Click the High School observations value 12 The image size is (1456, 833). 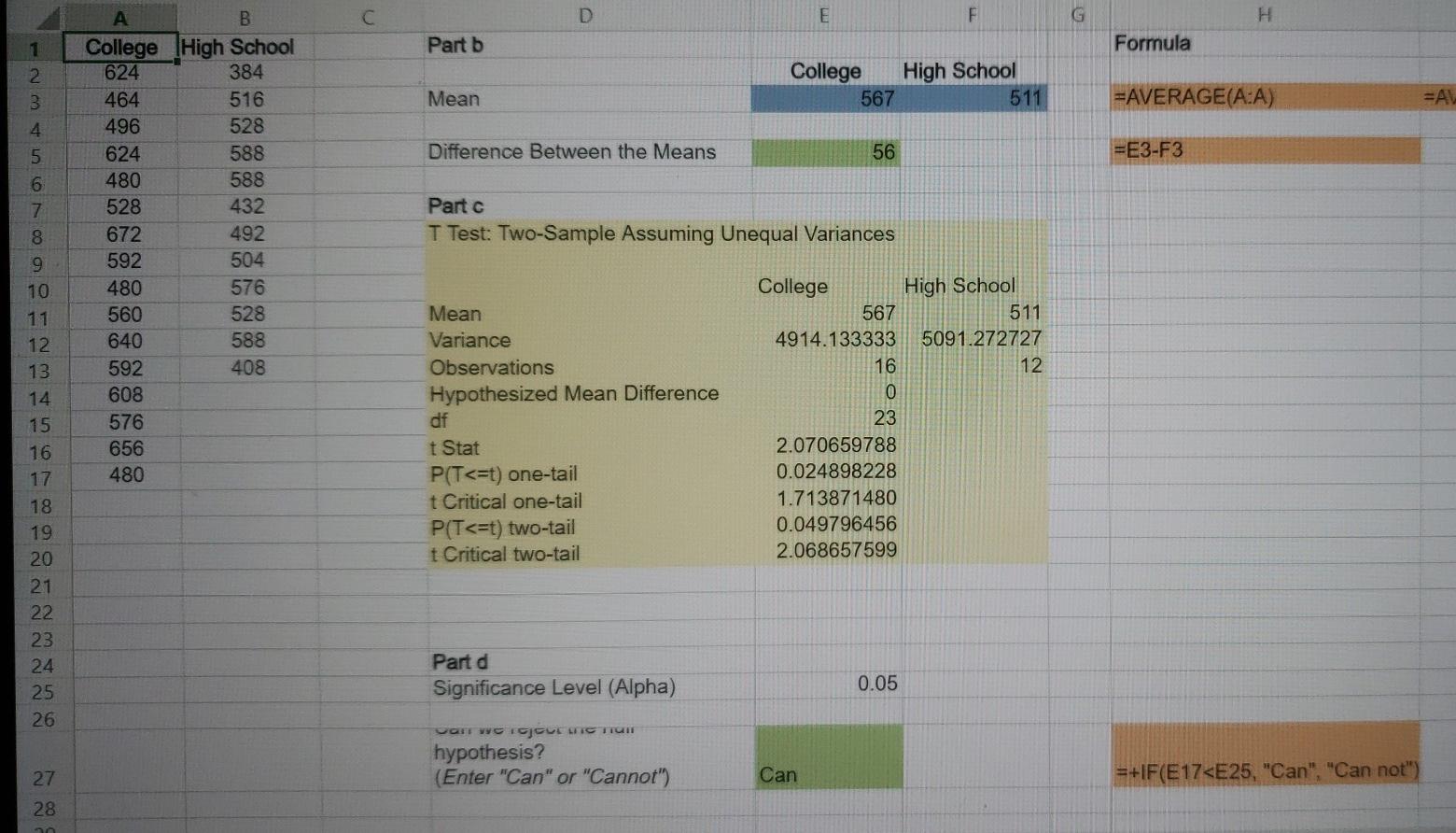1030,365
